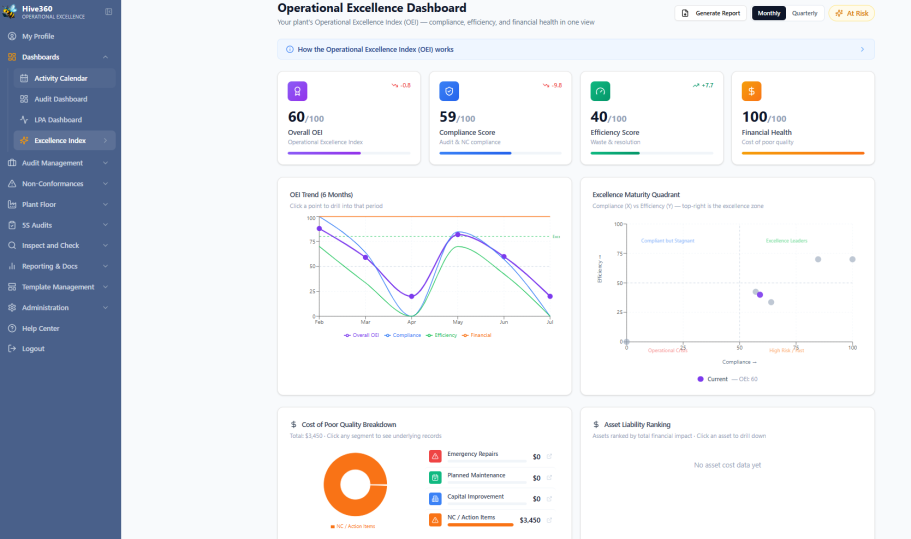The image size is (911, 539).
Task: Click the Overall OEI progress bar
Action: coord(349,153)
